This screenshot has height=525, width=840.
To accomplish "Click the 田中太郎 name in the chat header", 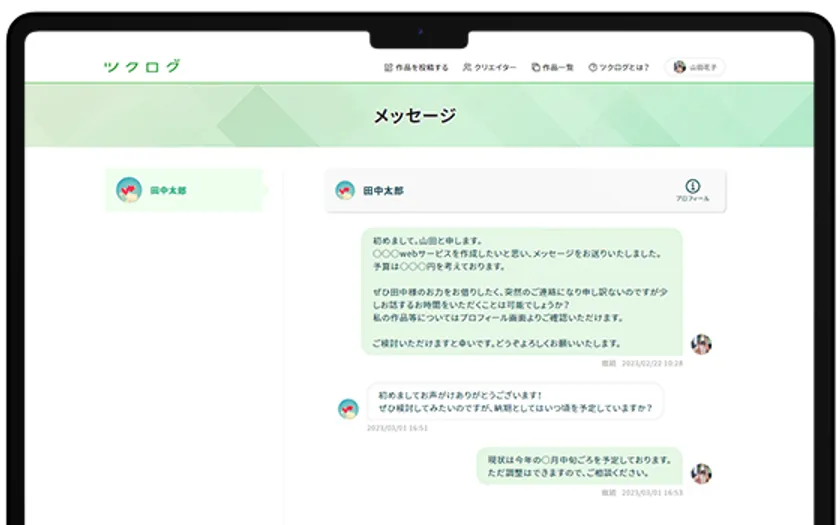I will coord(384,190).
